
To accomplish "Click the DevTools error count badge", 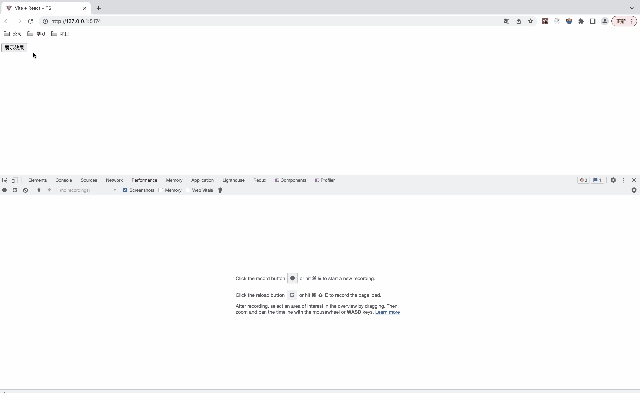I will click(x=583, y=180).
